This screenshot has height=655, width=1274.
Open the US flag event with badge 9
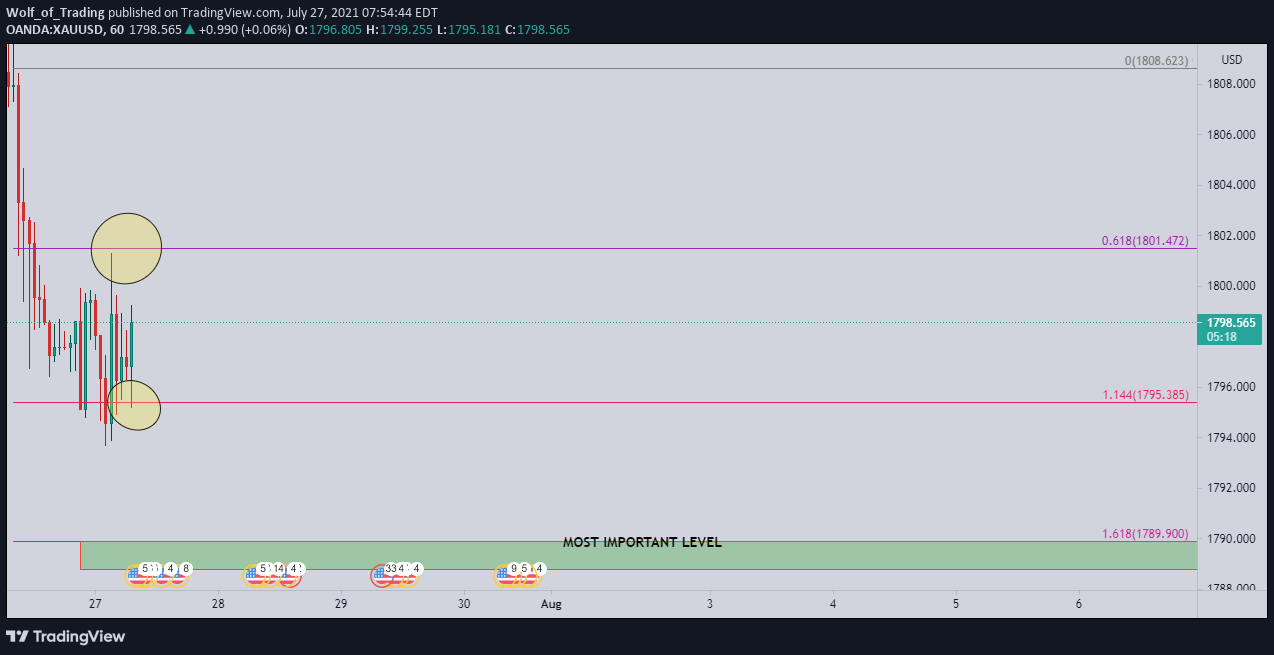coord(505,575)
